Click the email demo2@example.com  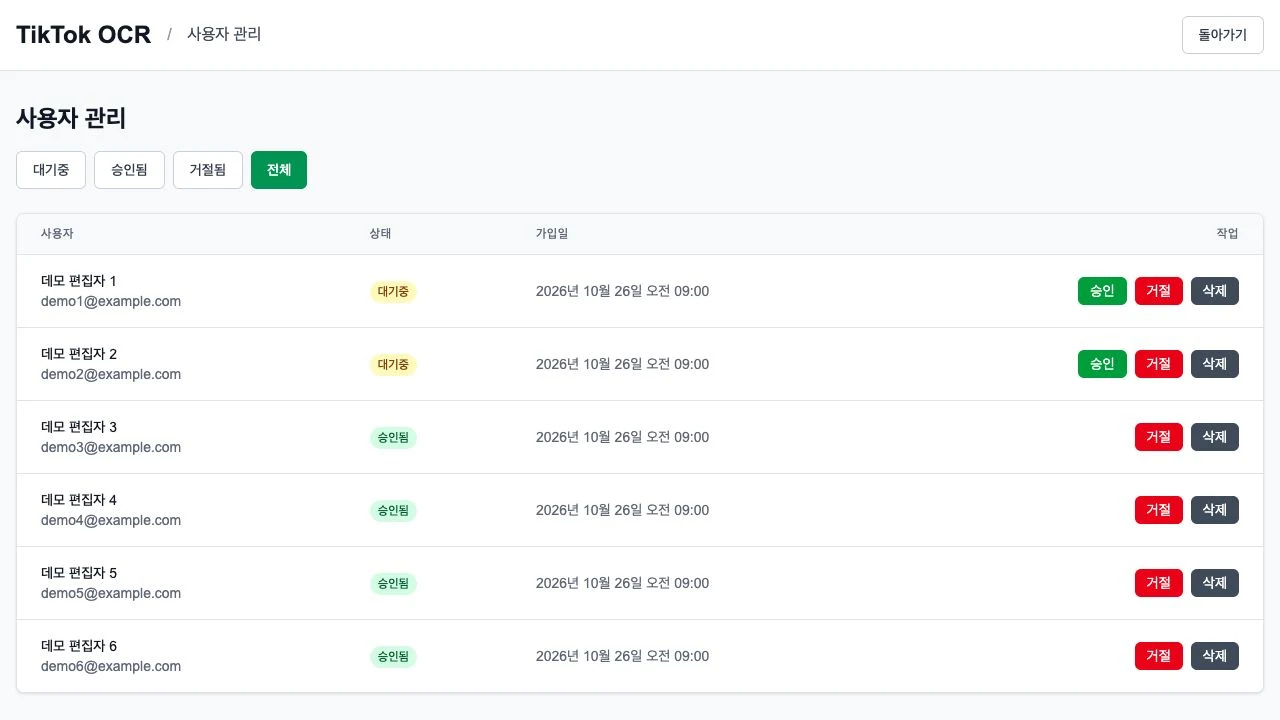click(x=111, y=374)
